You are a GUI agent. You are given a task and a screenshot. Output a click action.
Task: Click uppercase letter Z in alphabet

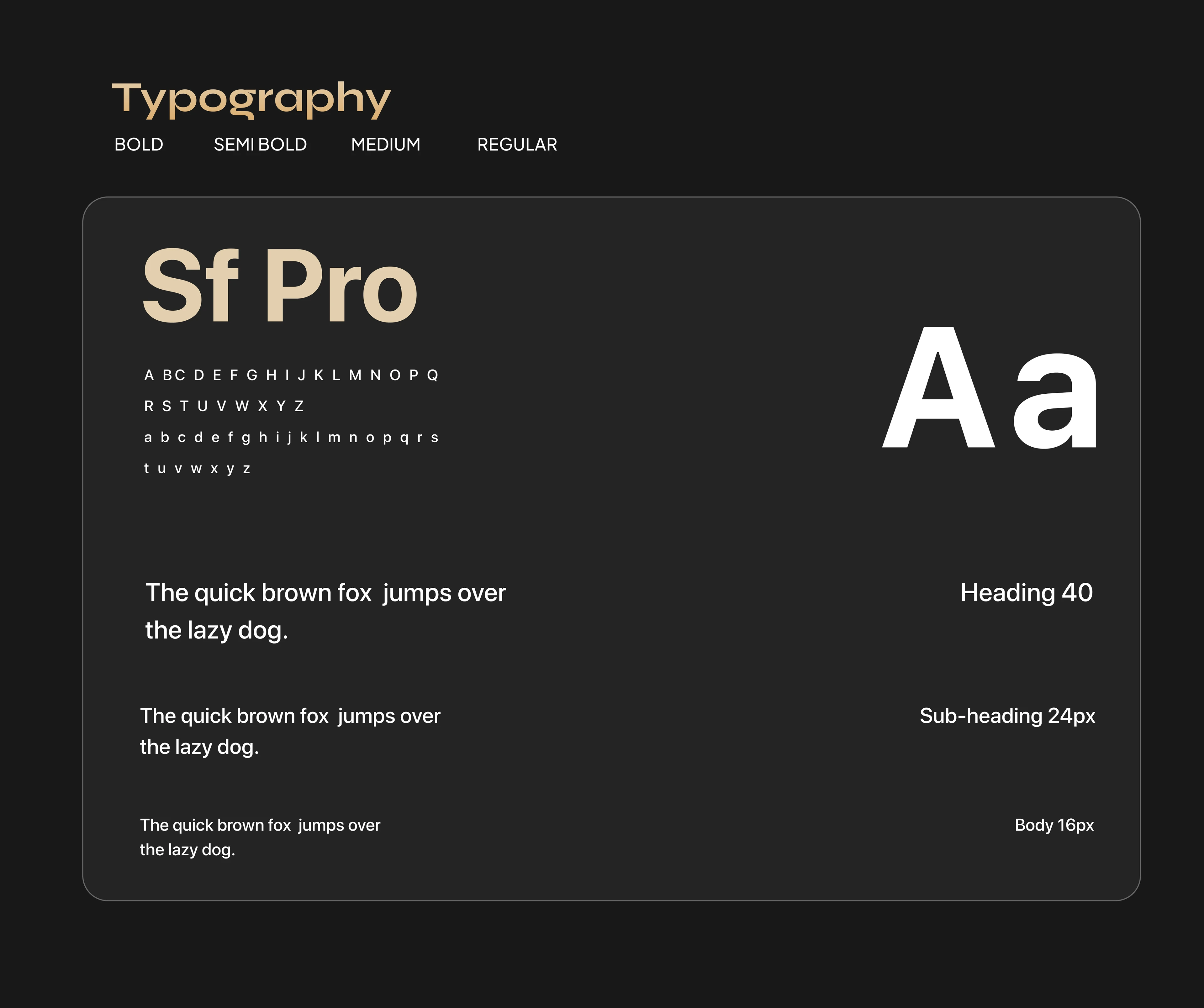click(299, 406)
